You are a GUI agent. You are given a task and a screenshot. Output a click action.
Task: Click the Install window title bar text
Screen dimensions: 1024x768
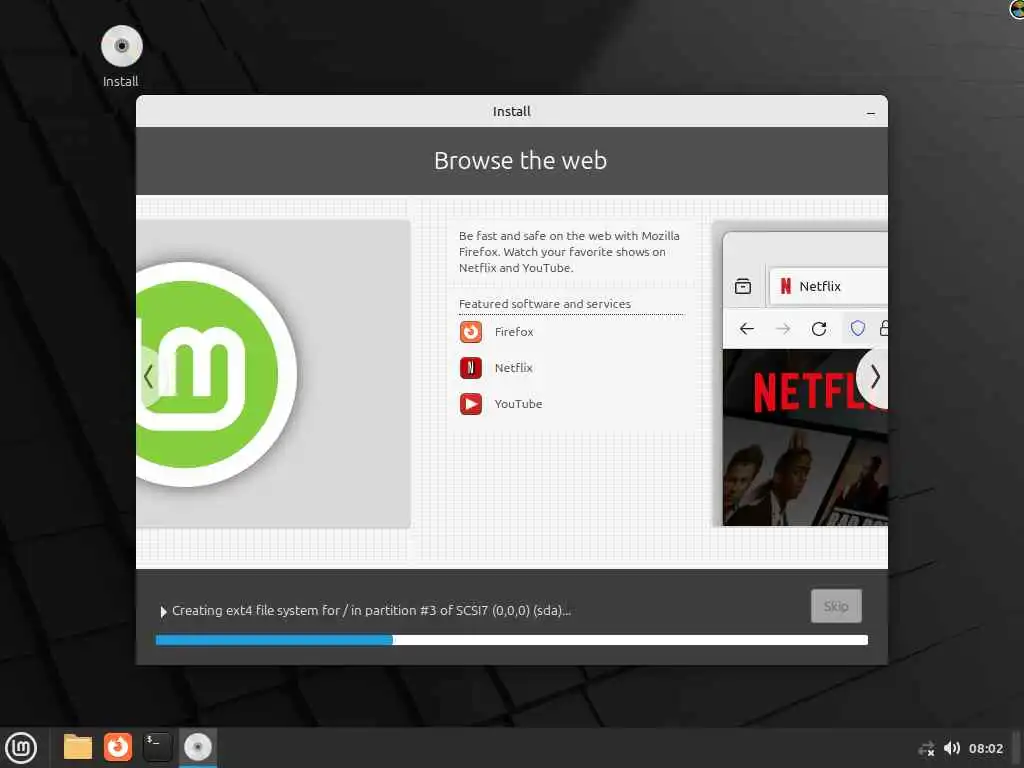[511, 112]
